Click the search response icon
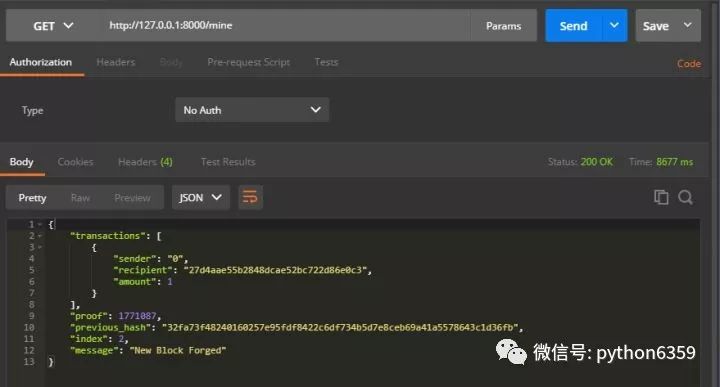 (685, 197)
